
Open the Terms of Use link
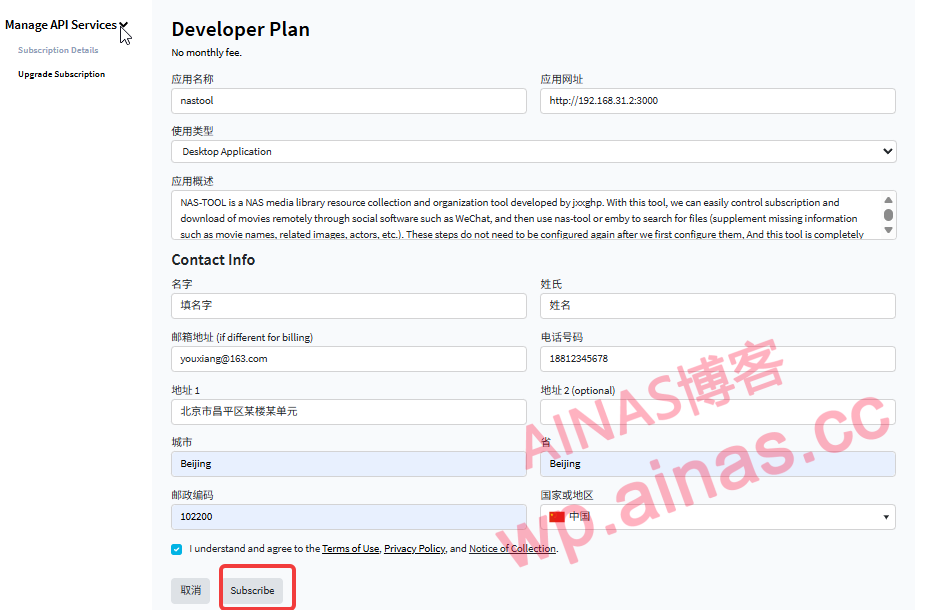click(x=350, y=548)
